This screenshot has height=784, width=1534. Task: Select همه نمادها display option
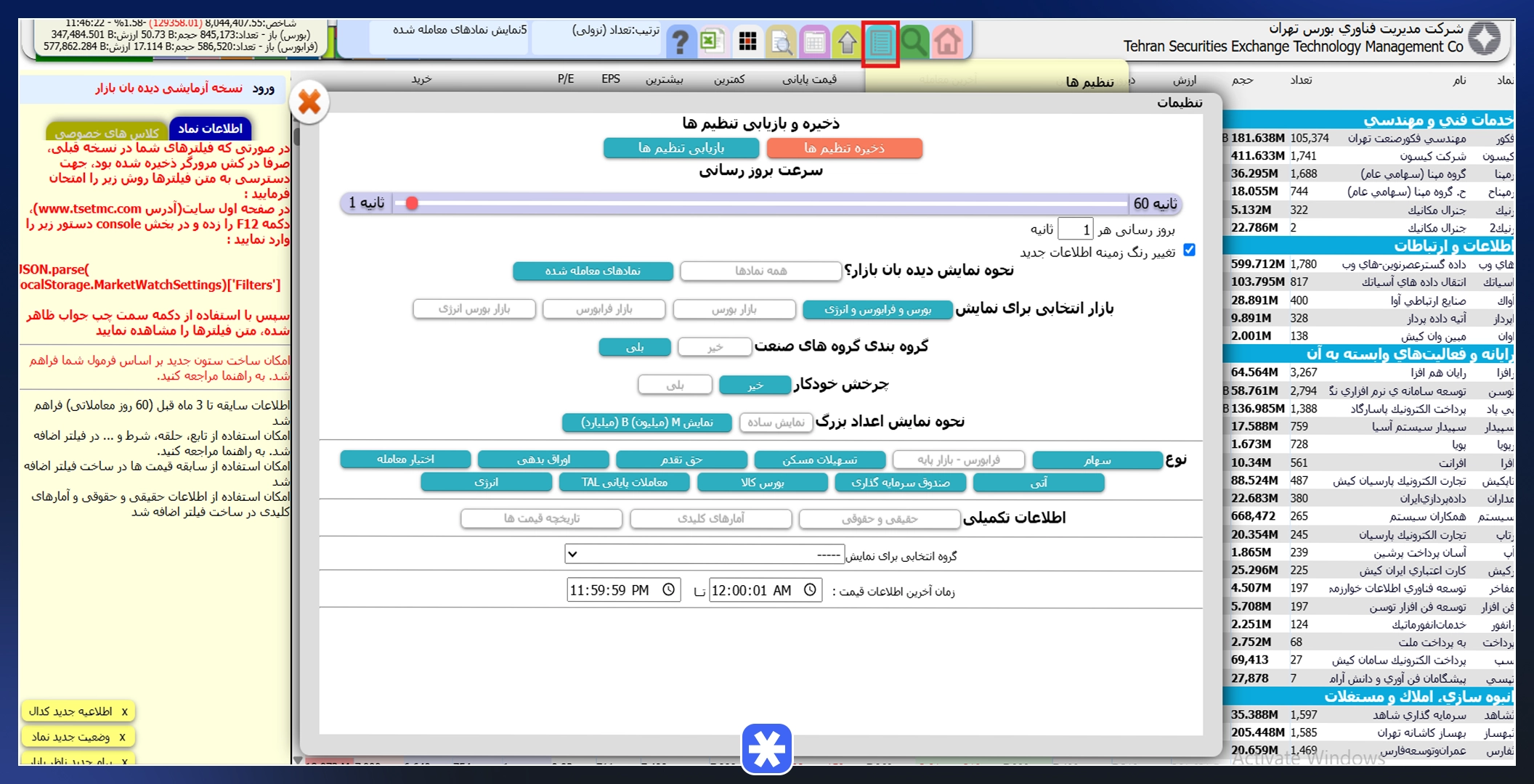[760, 271]
